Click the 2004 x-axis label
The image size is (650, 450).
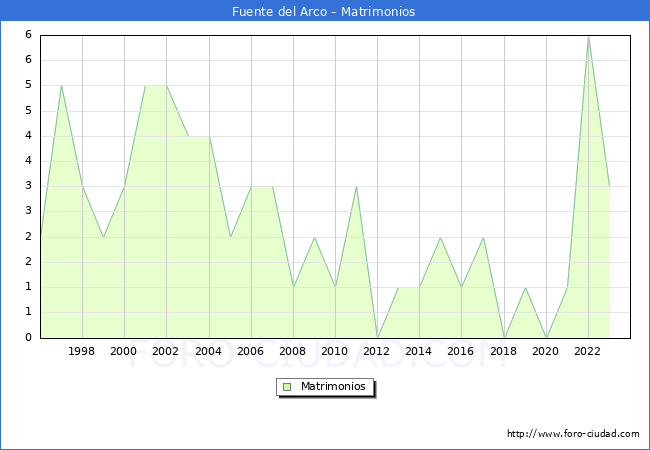pos(209,351)
